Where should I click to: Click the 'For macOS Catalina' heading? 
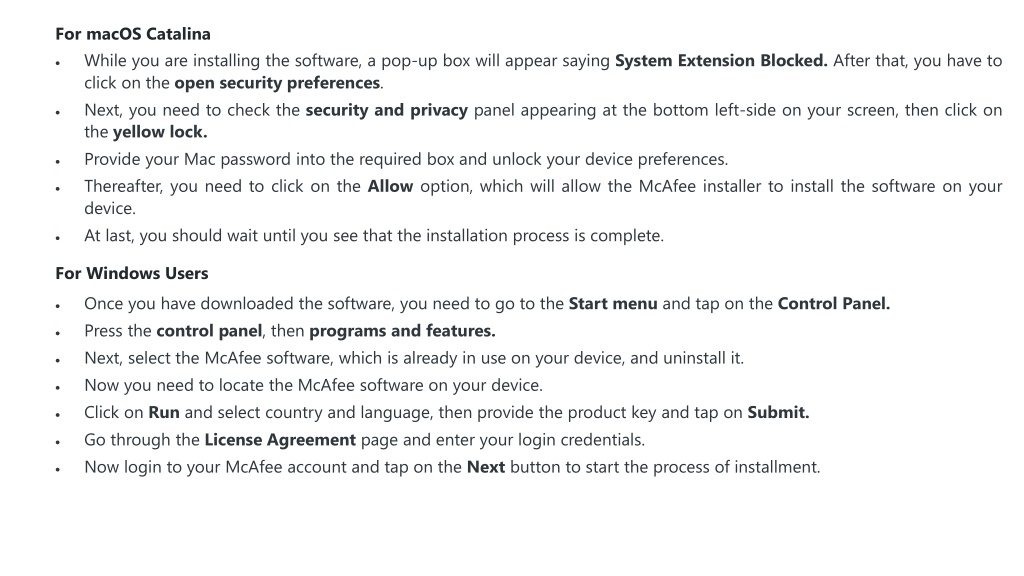pyautogui.click(x=133, y=34)
